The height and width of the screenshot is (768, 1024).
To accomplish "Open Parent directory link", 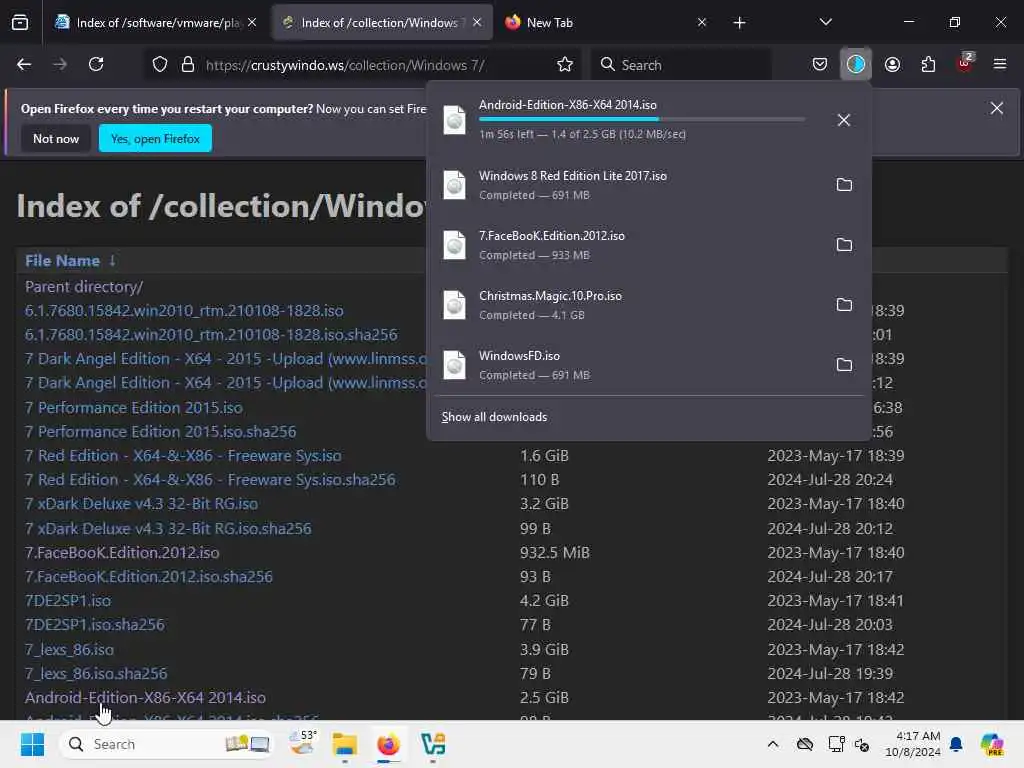I will pyautogui.click(x=84, y=287).
